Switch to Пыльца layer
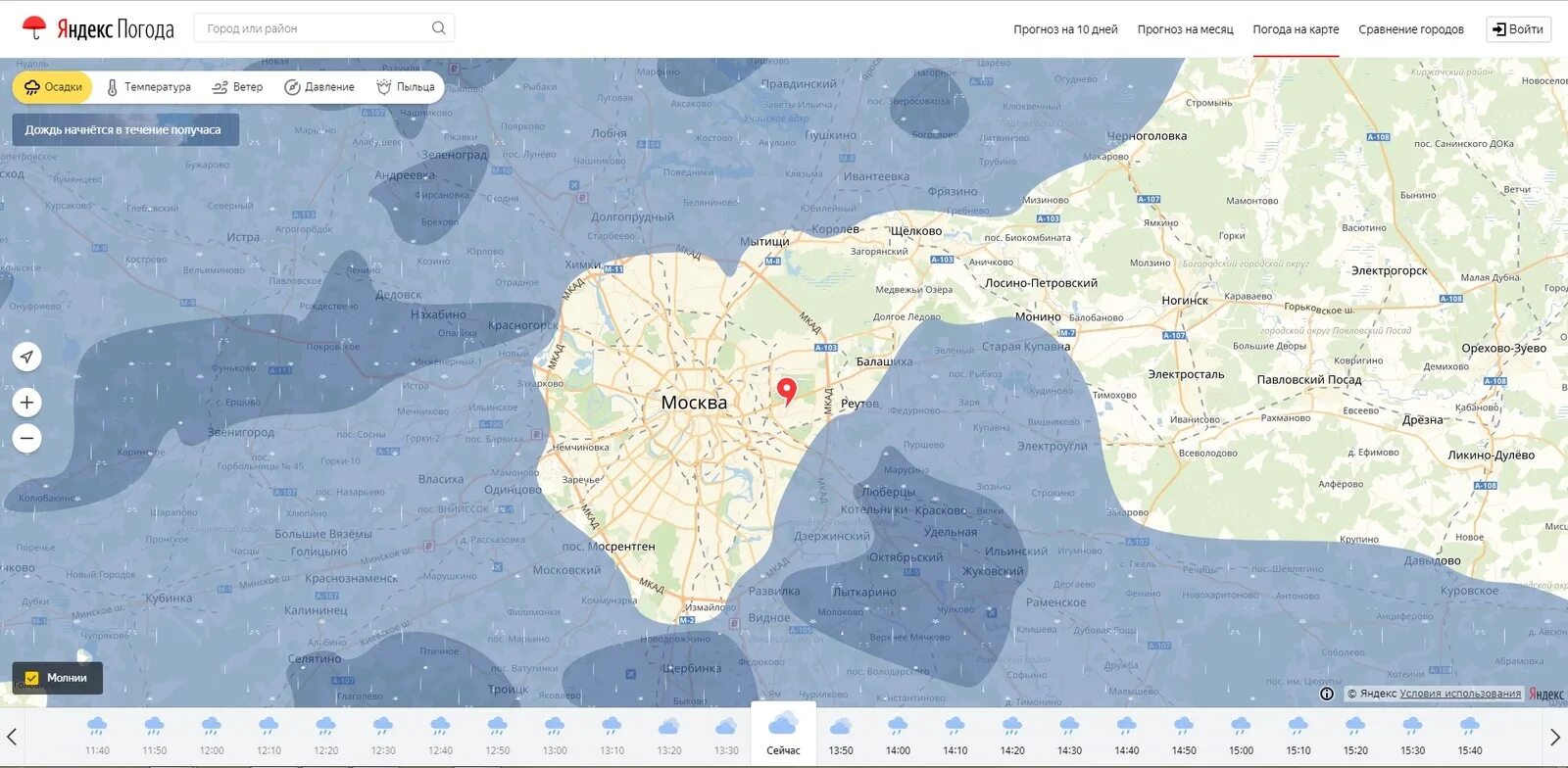This screenshot has width=1568, height=768. 406,87
